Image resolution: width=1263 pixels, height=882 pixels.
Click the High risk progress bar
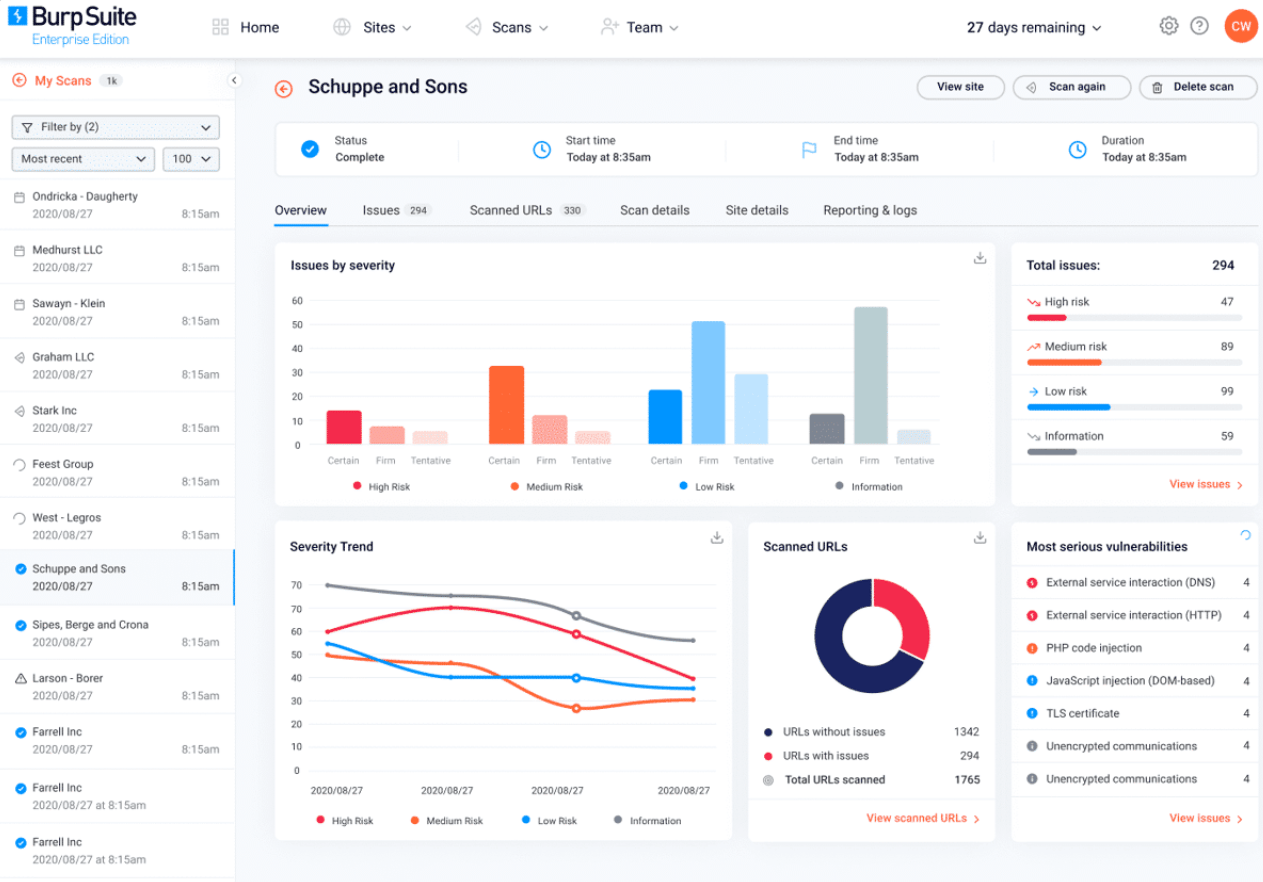click(1134, 318)
